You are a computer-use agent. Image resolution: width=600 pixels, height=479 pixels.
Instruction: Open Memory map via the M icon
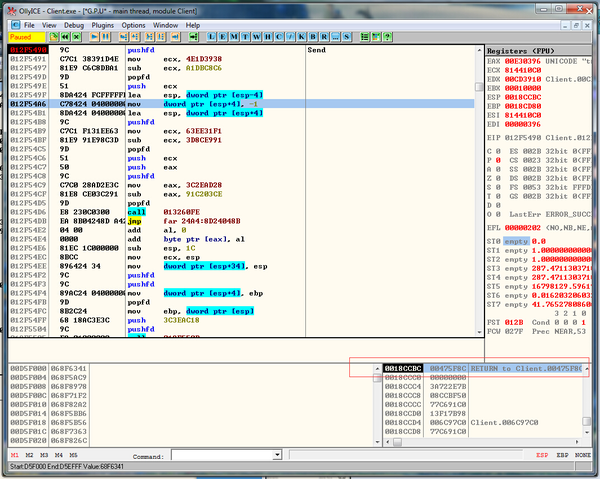point(235,36)
